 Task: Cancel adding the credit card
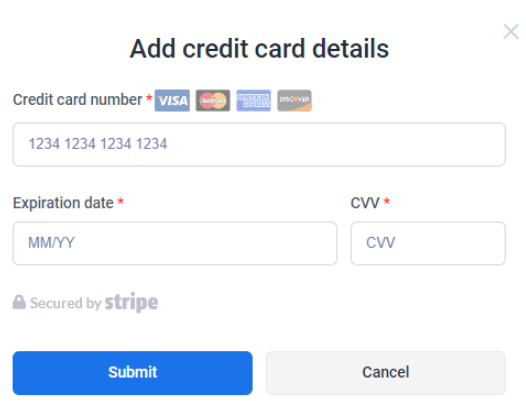[386, 373]
